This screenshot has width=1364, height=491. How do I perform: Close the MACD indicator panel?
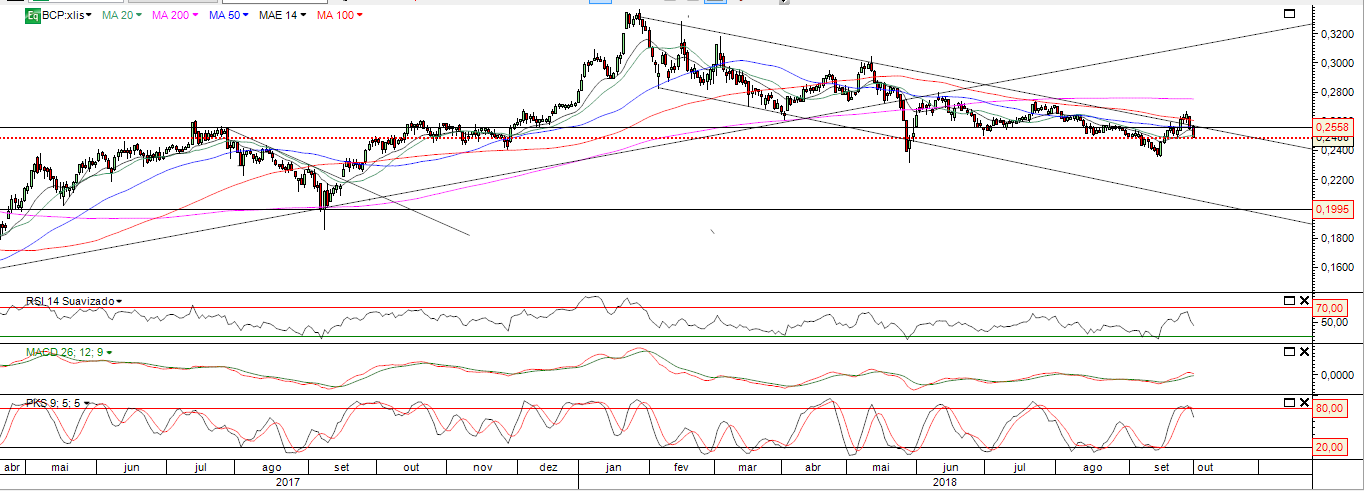1303,352
